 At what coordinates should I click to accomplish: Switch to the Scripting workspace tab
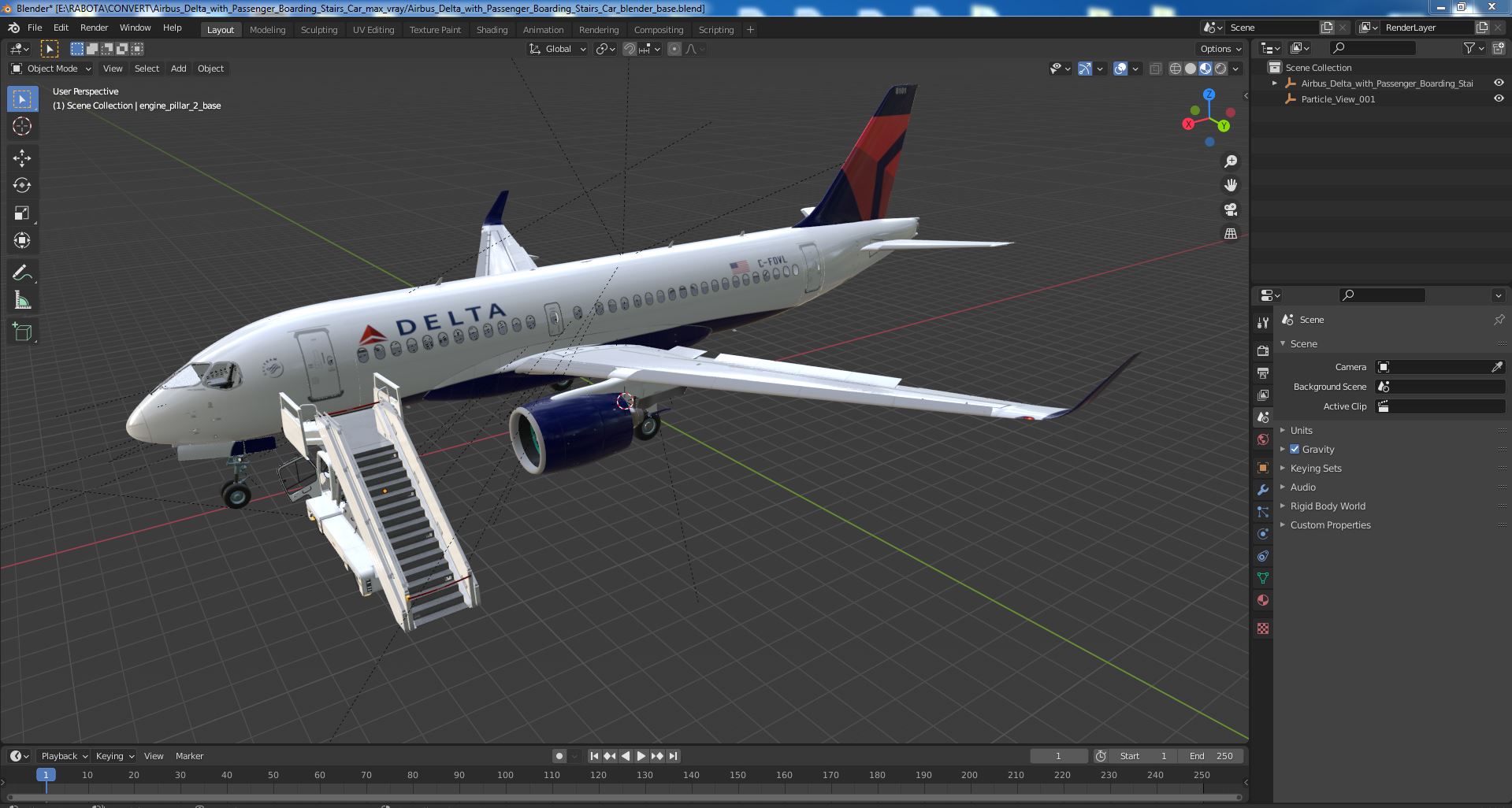[715, 30]
